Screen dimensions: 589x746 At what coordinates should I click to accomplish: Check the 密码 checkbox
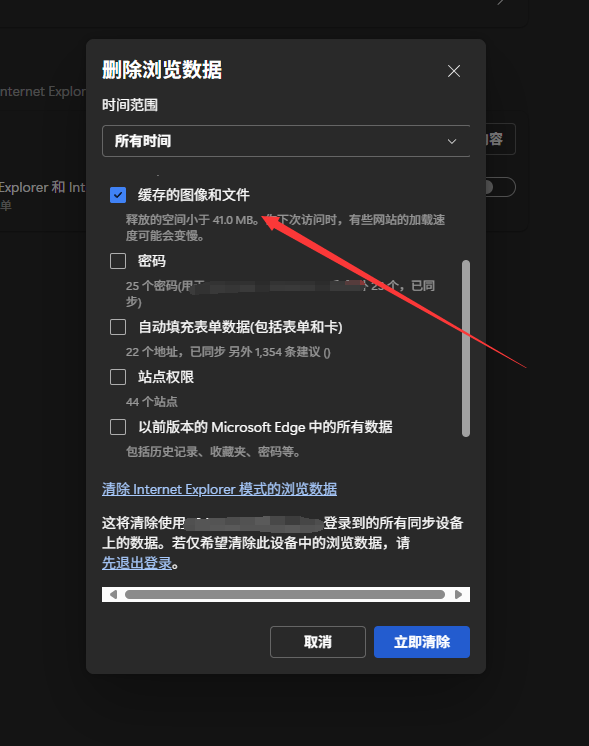coord(118,261)
